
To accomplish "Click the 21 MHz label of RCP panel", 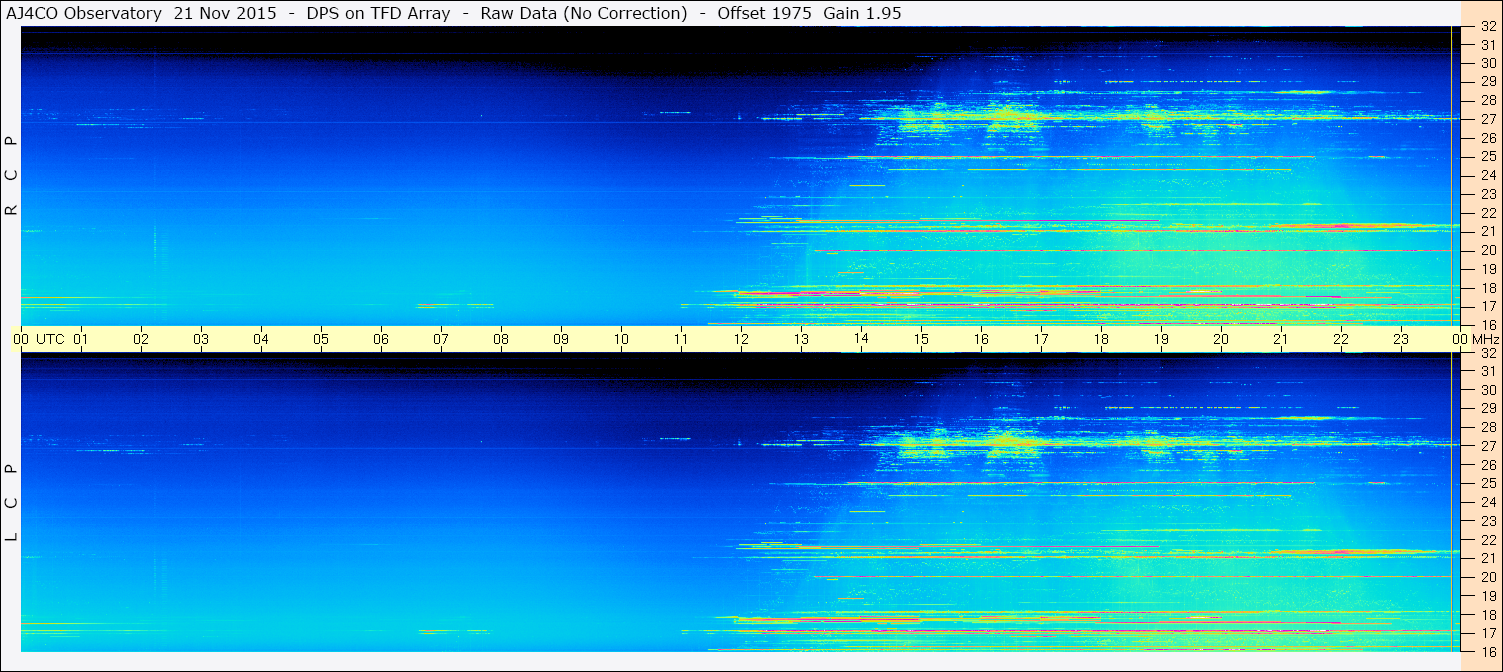I will tap(1488, 232).
